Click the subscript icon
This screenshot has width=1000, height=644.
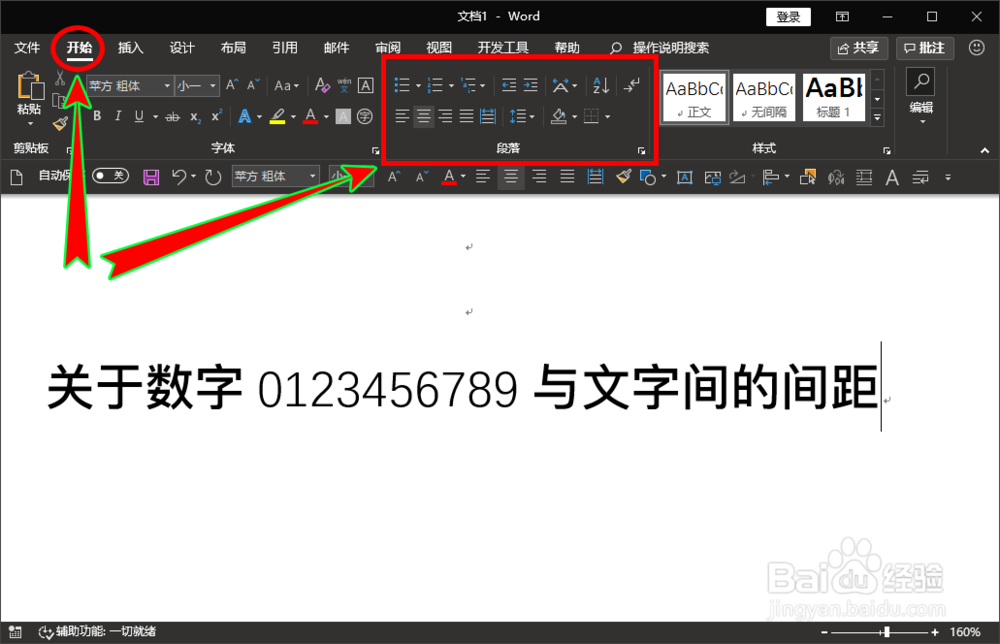[195, 116]
